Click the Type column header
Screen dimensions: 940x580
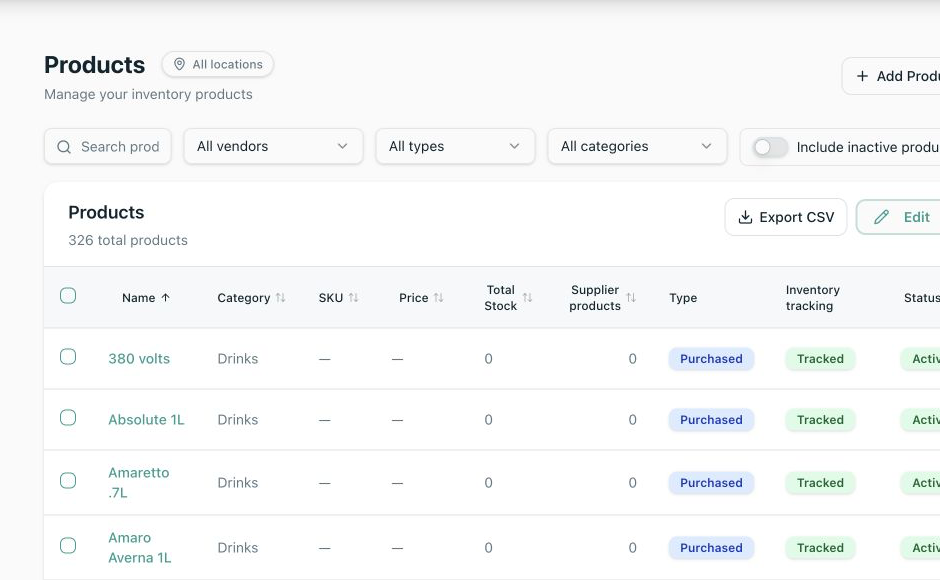tap(683, 297)
